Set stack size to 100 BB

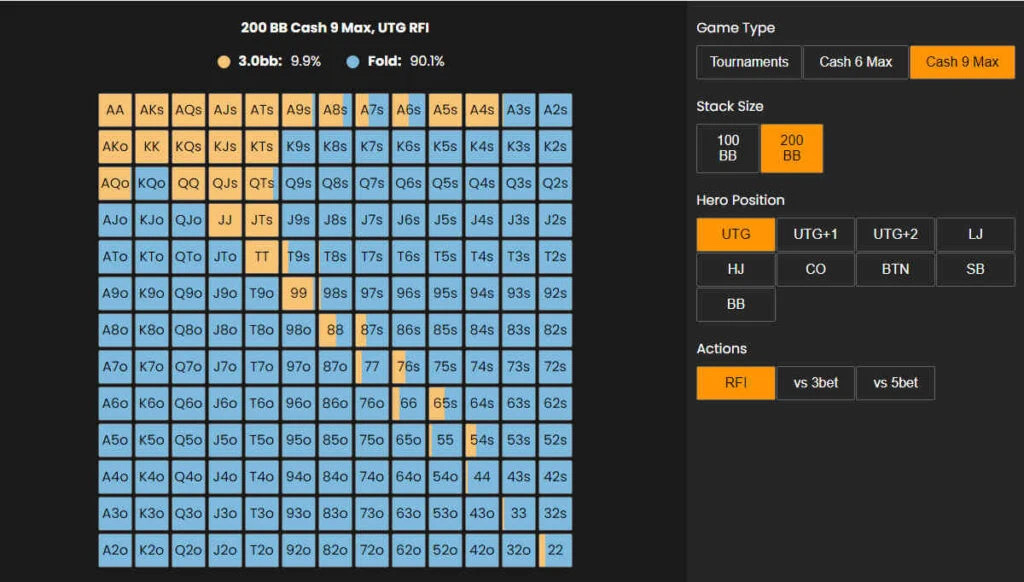[728, 148]
